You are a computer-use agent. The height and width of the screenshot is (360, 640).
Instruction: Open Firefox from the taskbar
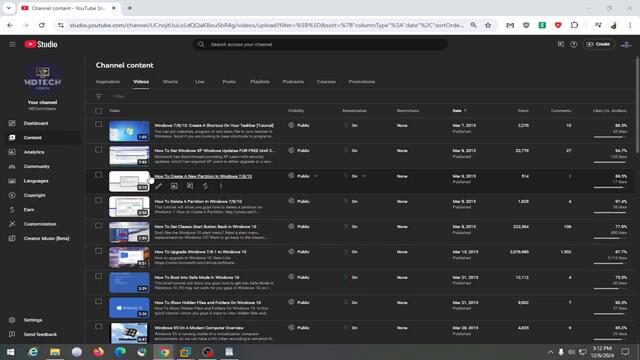[98, 352]
